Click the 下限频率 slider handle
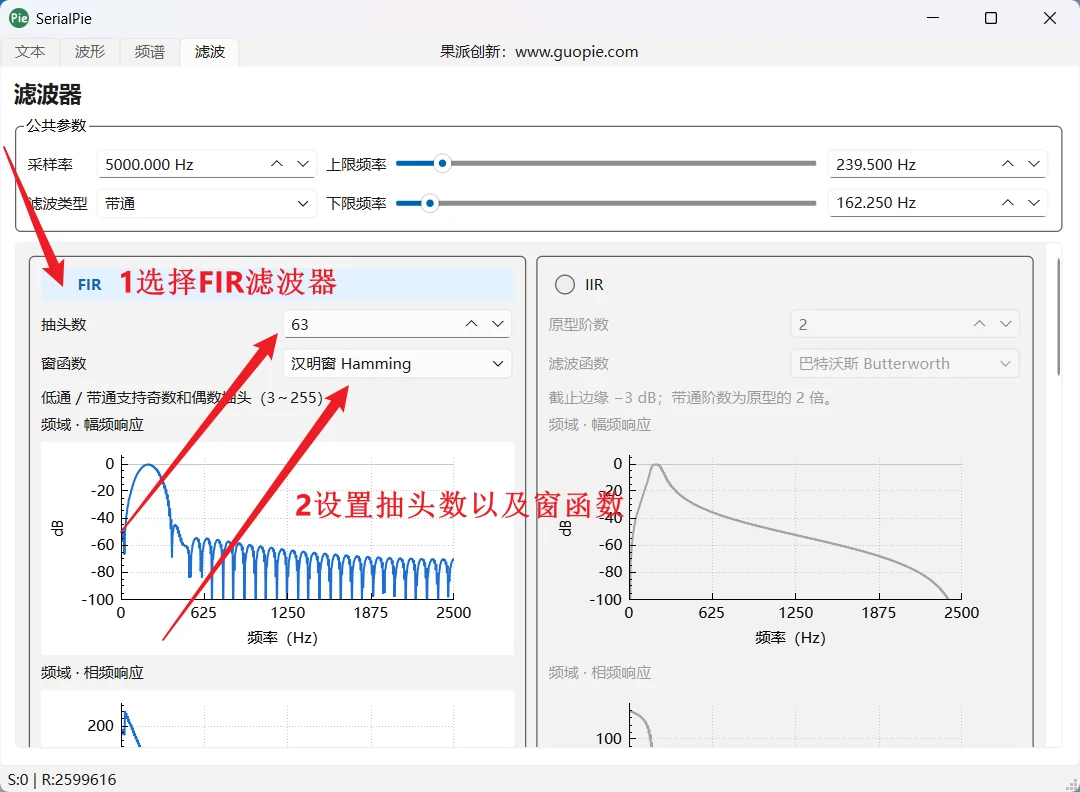 [430, 203]
